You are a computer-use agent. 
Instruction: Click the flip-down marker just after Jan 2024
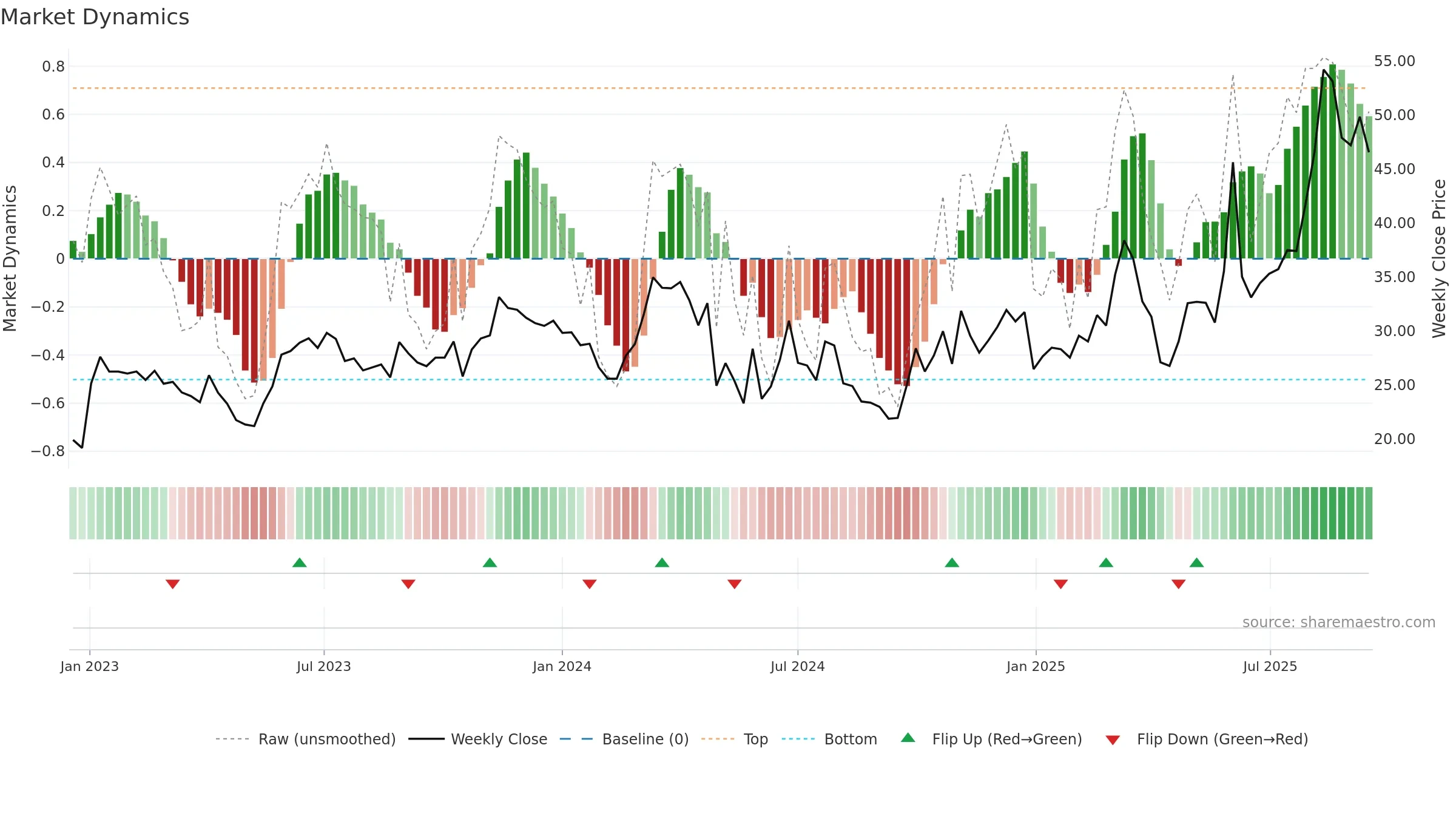(x=590, y=584)
